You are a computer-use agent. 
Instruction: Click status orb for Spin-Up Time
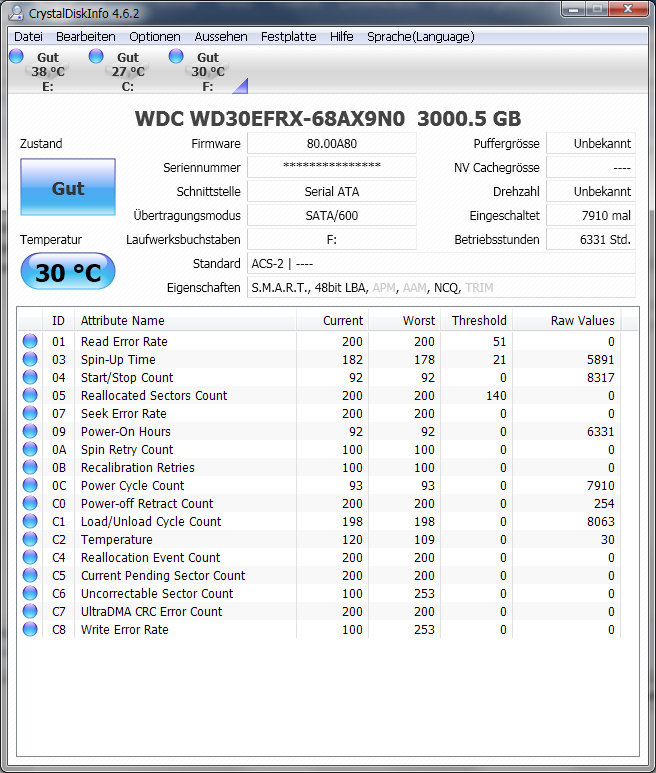click(x=30, y=359)
